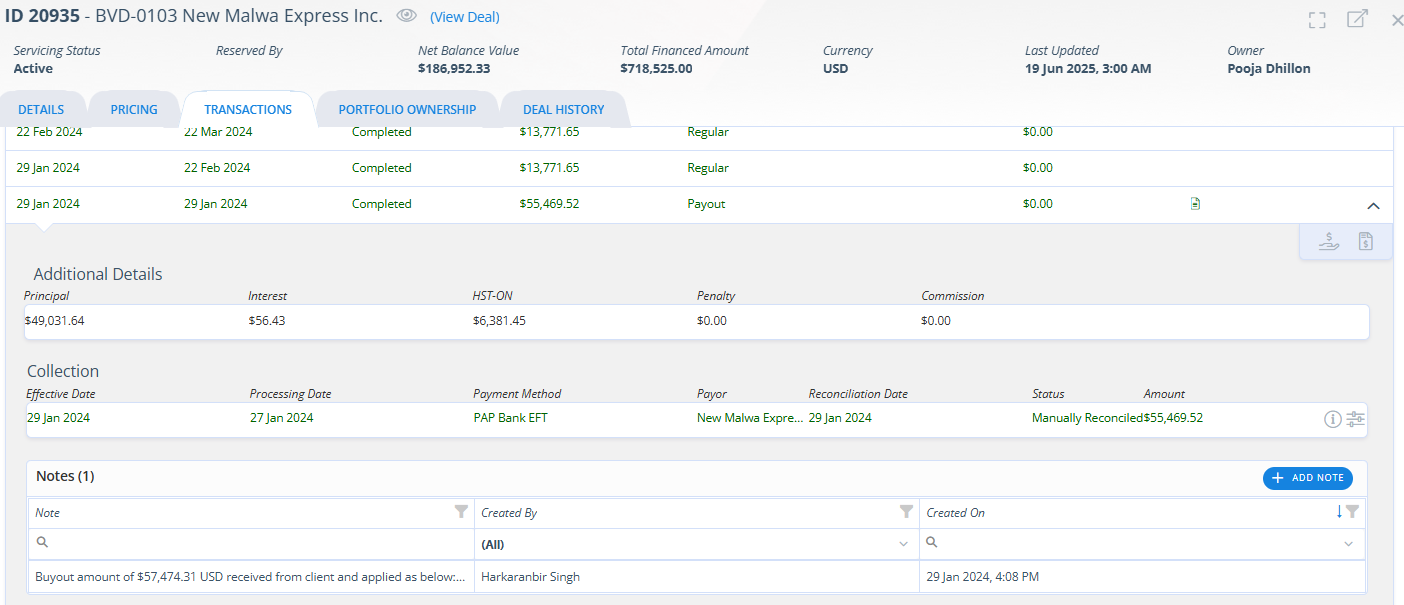
Task: Collapse the expanded Payout transaction row
Action: coord(1373,205)
